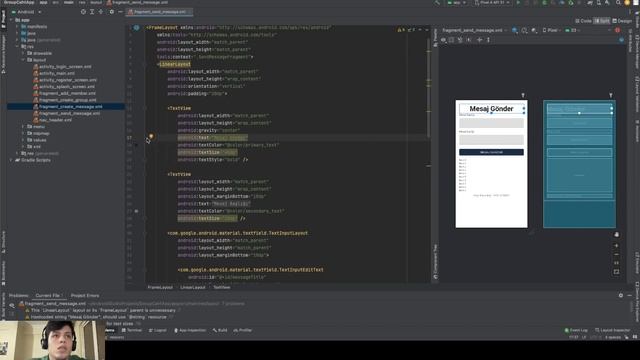Click the design surface select icon

pyautogui.click(x=515, y=30)
